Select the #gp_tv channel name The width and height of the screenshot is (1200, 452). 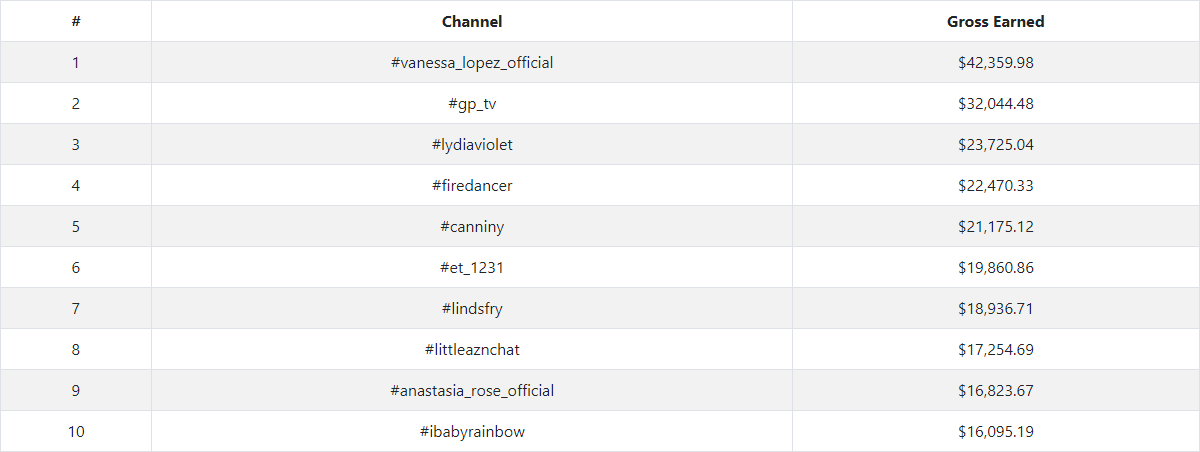tap(472, 104)
